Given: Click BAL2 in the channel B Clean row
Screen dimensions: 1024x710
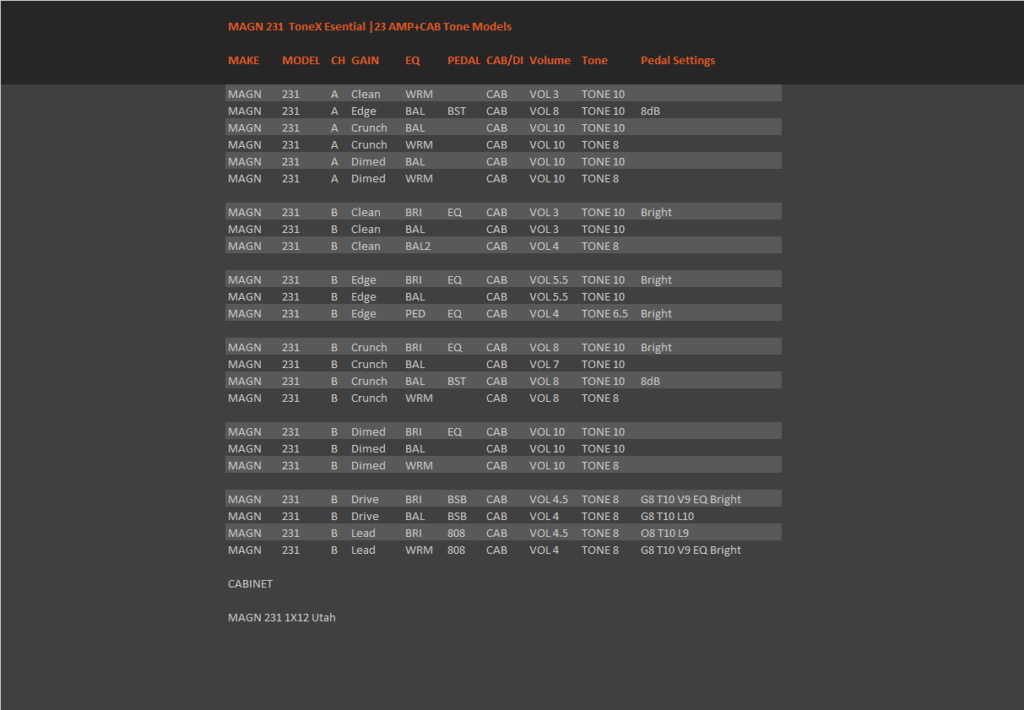Looking at the screenshot, I should 418,246.
